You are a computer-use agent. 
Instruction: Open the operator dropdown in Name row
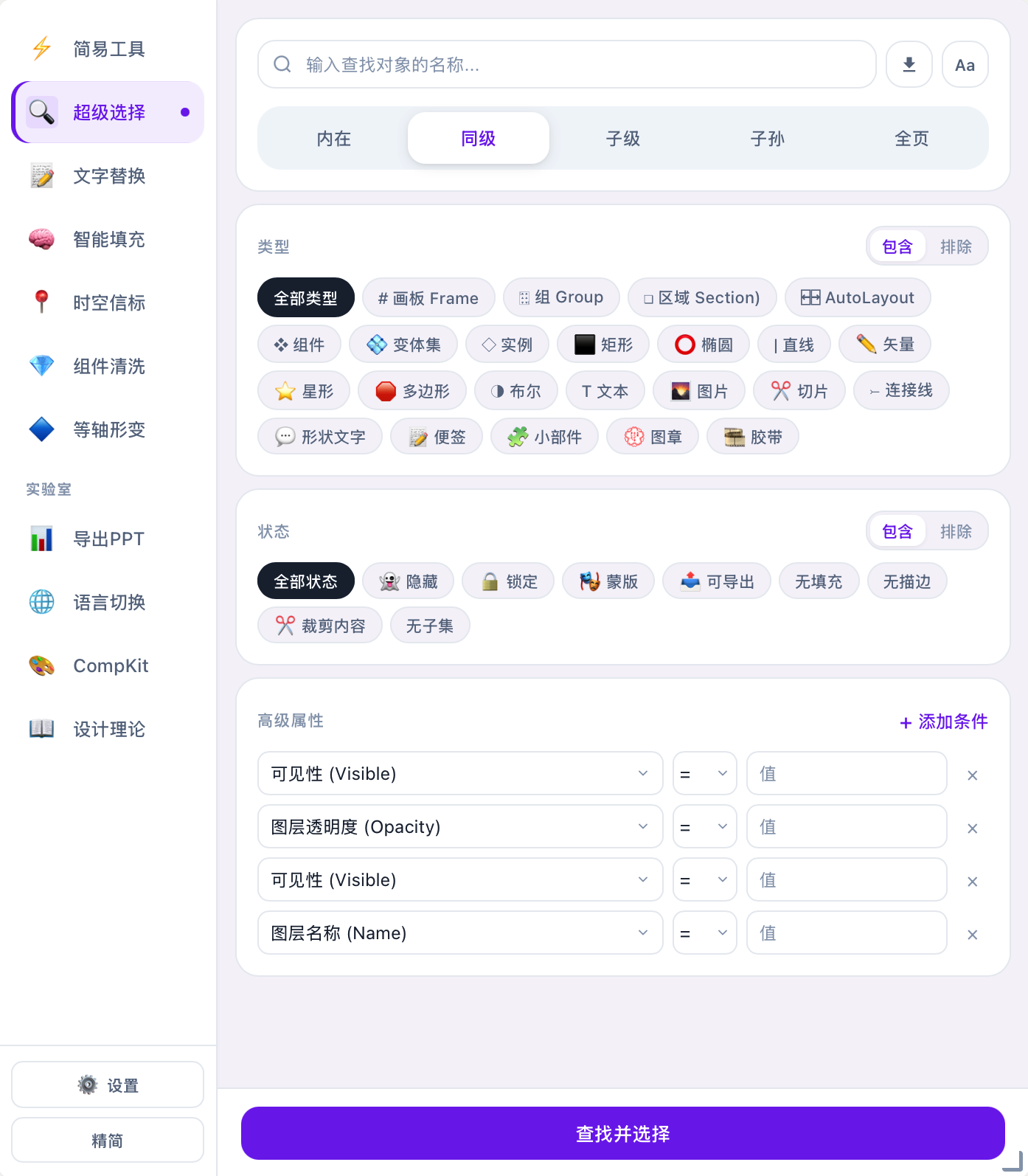pos(705,933)
